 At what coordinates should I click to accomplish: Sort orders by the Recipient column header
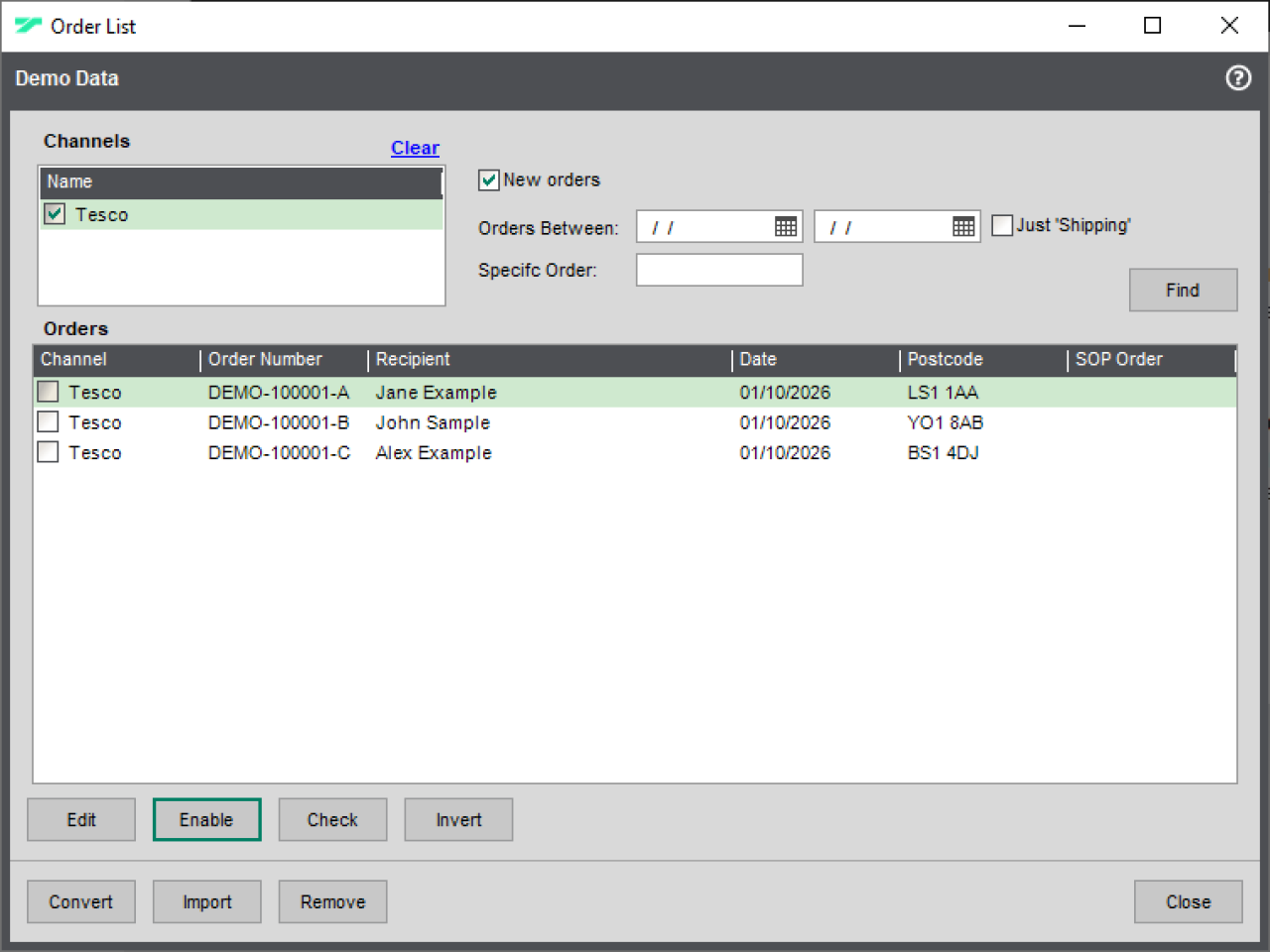pyautogui.click(x=551, y=360)
